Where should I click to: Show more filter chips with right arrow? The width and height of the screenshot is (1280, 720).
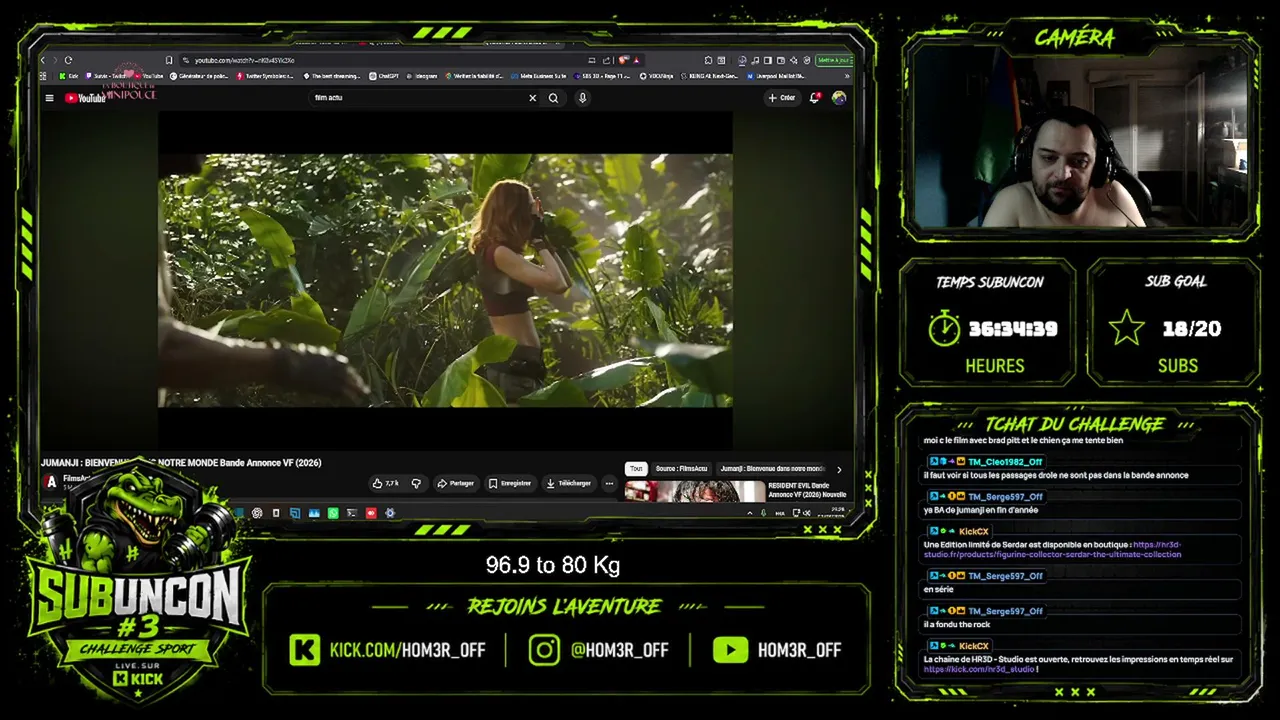[839, 469]
